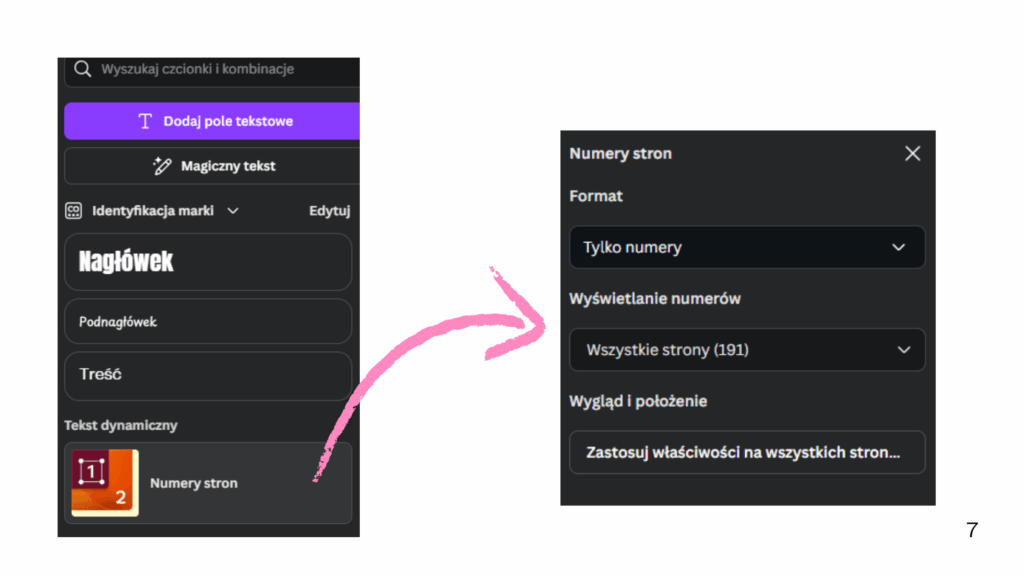Image resolution: width=1024 pixels, height=576 pixels.
Task: Open the 'Wszystkie strony (191)' dropdown
Action: click(746, 350)
